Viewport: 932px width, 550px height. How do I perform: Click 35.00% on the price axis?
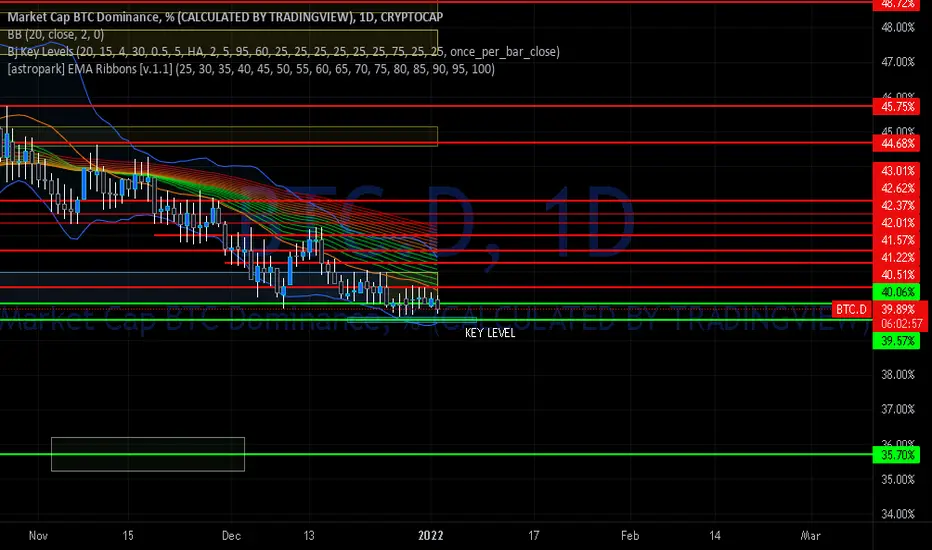[x=898, y=479]
